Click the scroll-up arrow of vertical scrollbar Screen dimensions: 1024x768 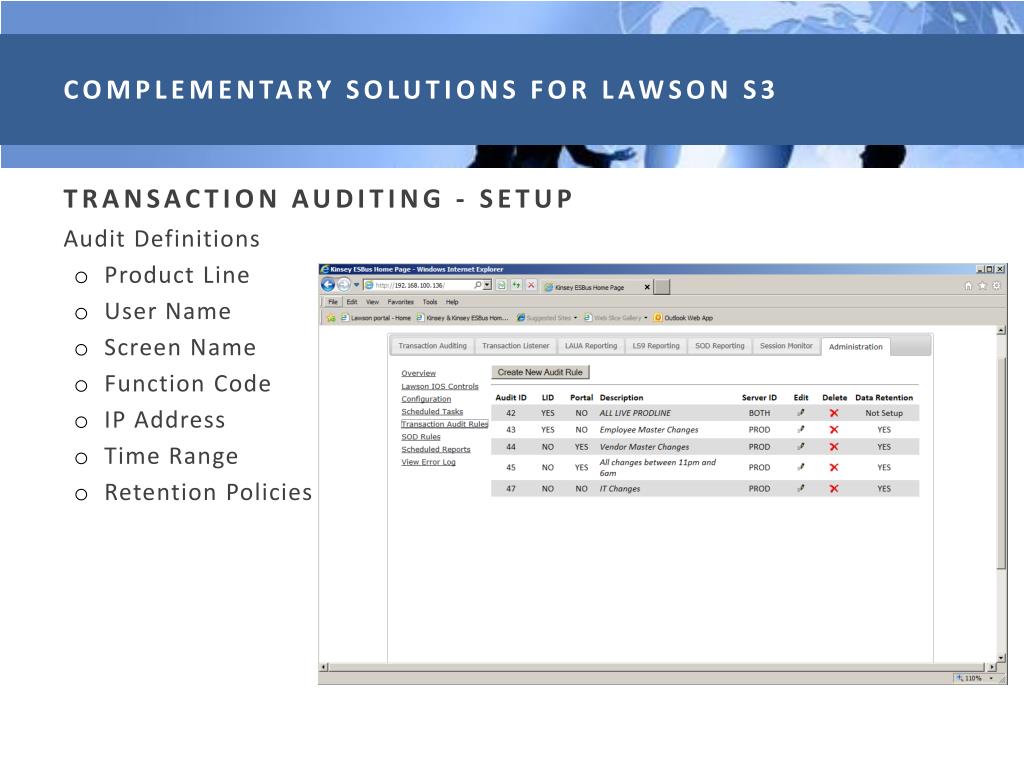(1001, 331)
